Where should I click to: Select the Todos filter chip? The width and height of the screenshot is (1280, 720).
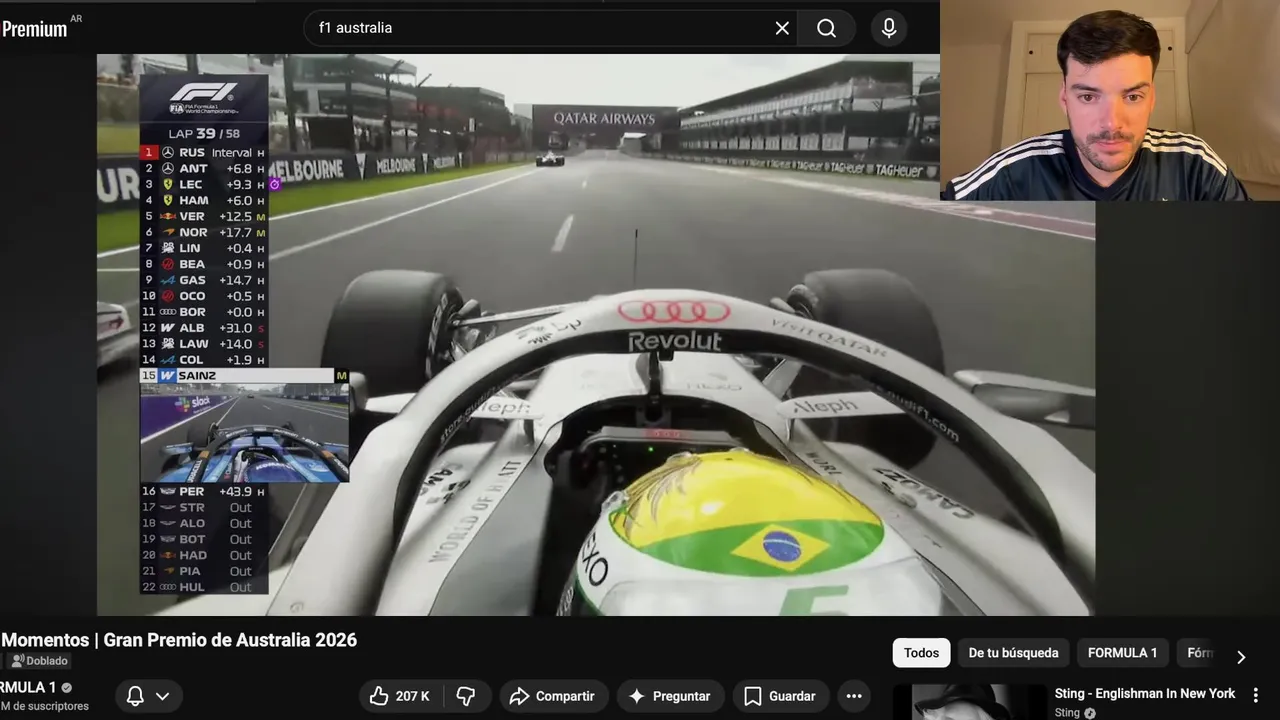click(x=921, y=653)
